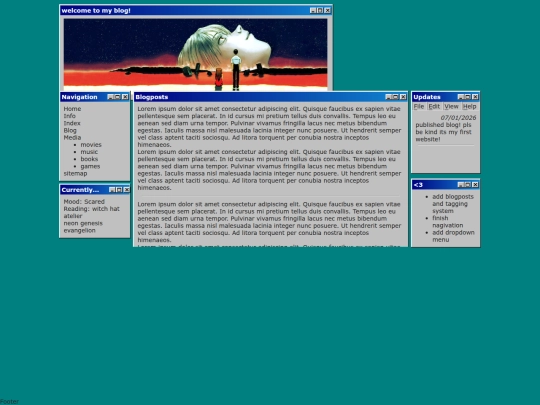Open the Blog link in Navigation

pos(70,131)
